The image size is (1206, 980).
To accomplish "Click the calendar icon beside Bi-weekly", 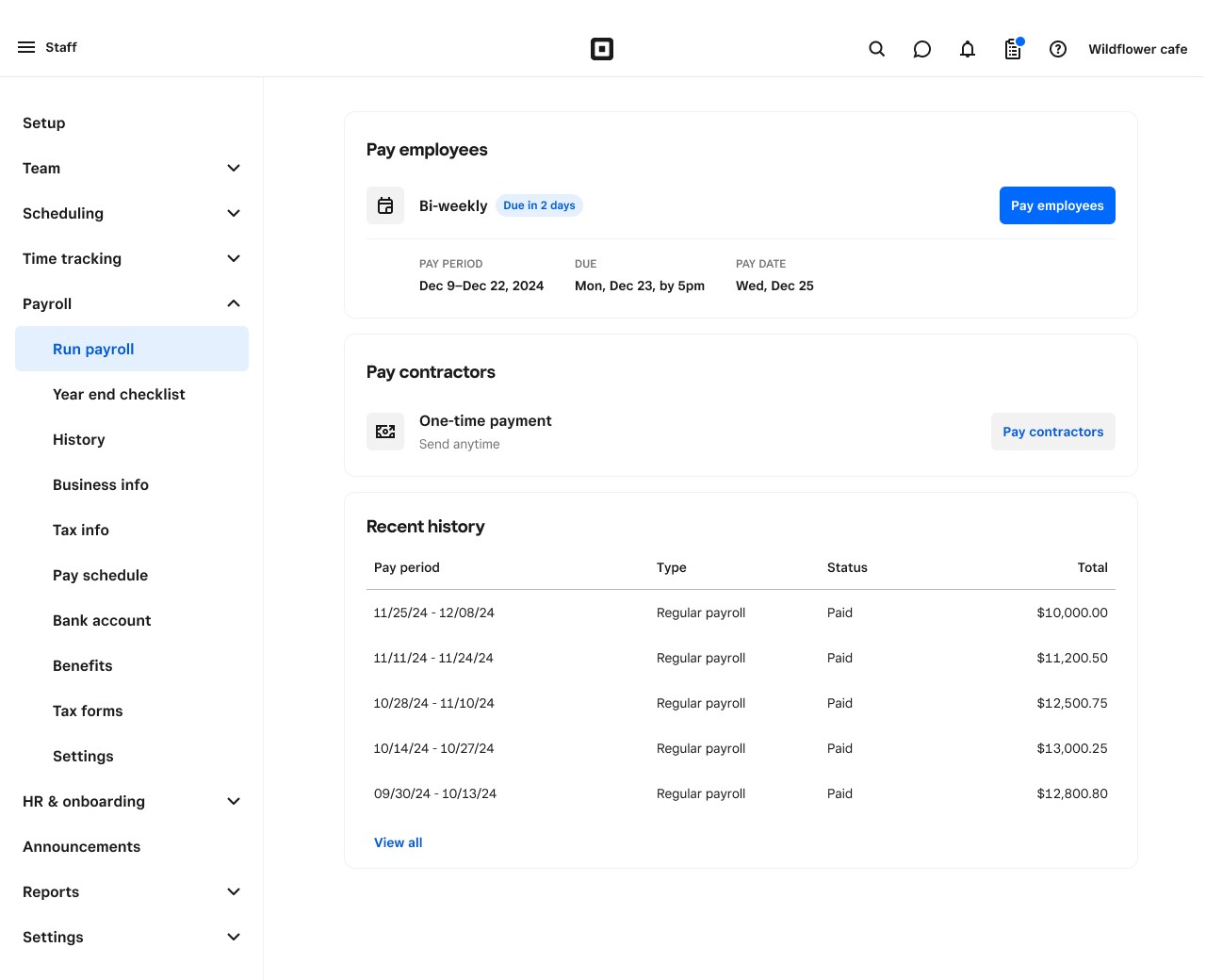I will [385, 205].
